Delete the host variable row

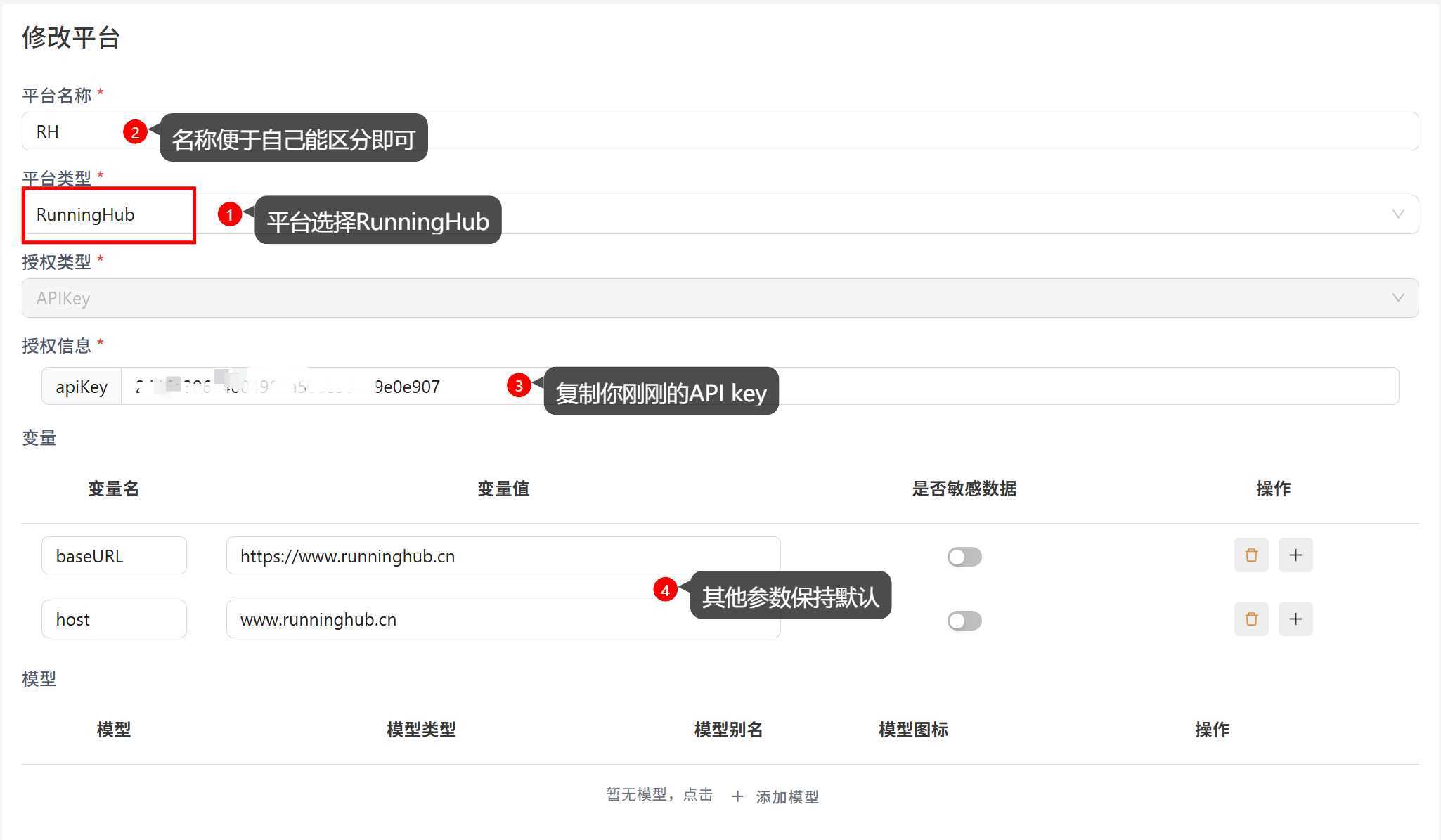[x=1251, y=619]
